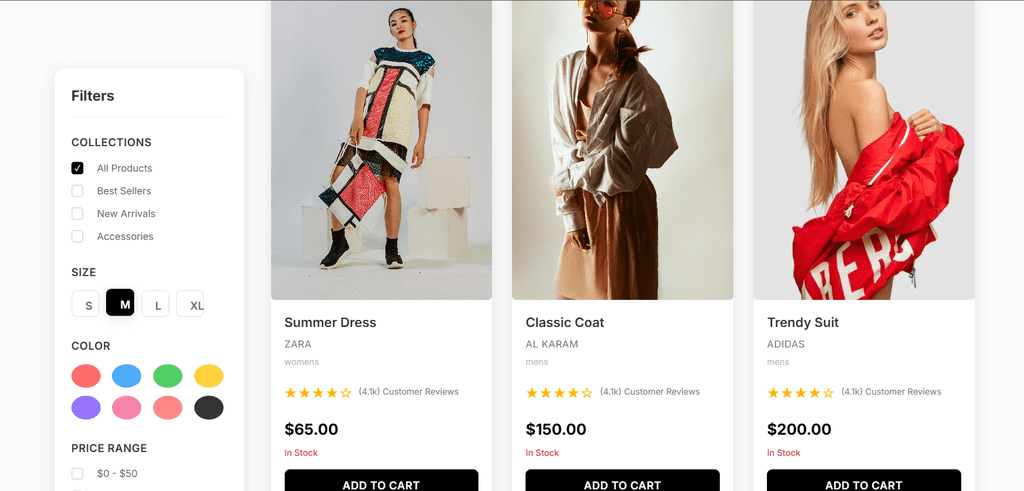Click the star rating under Summer Dress
Viewport: 1024px width, 491px height.
coord(318,393)
